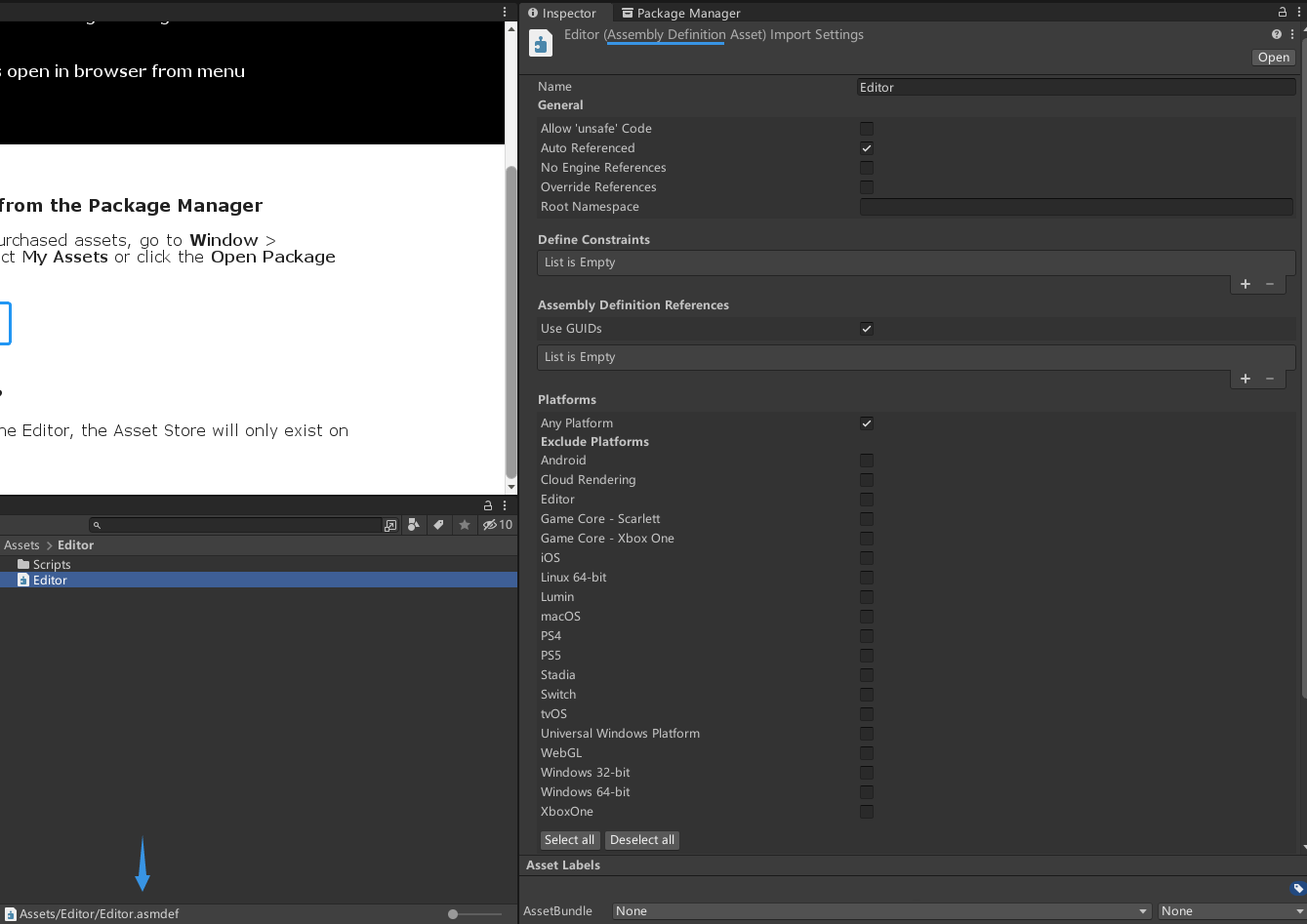The width and height of the screenshot is (1307, 924).
Task: Tick the Editor exclude platform checkbox
Action: [x=867, y=500]
